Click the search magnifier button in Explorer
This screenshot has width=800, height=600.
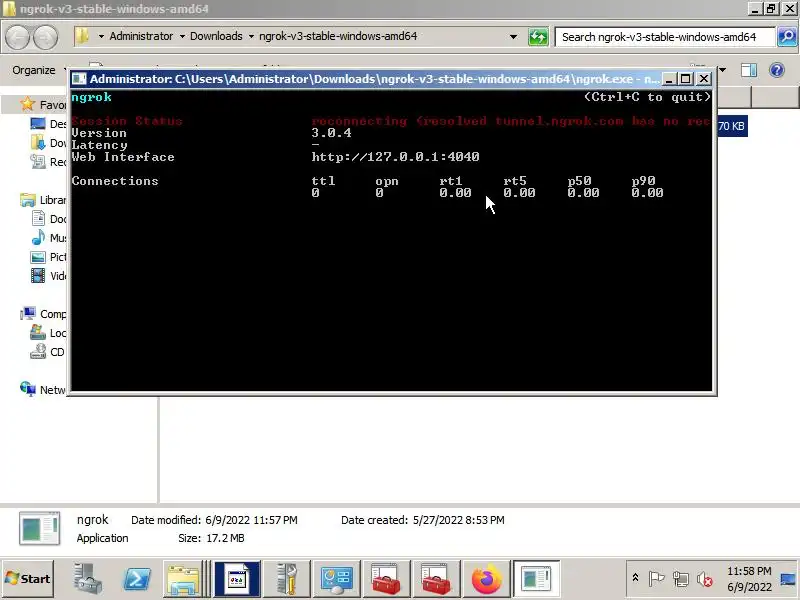pyautogui.click(x=787, y=37)
